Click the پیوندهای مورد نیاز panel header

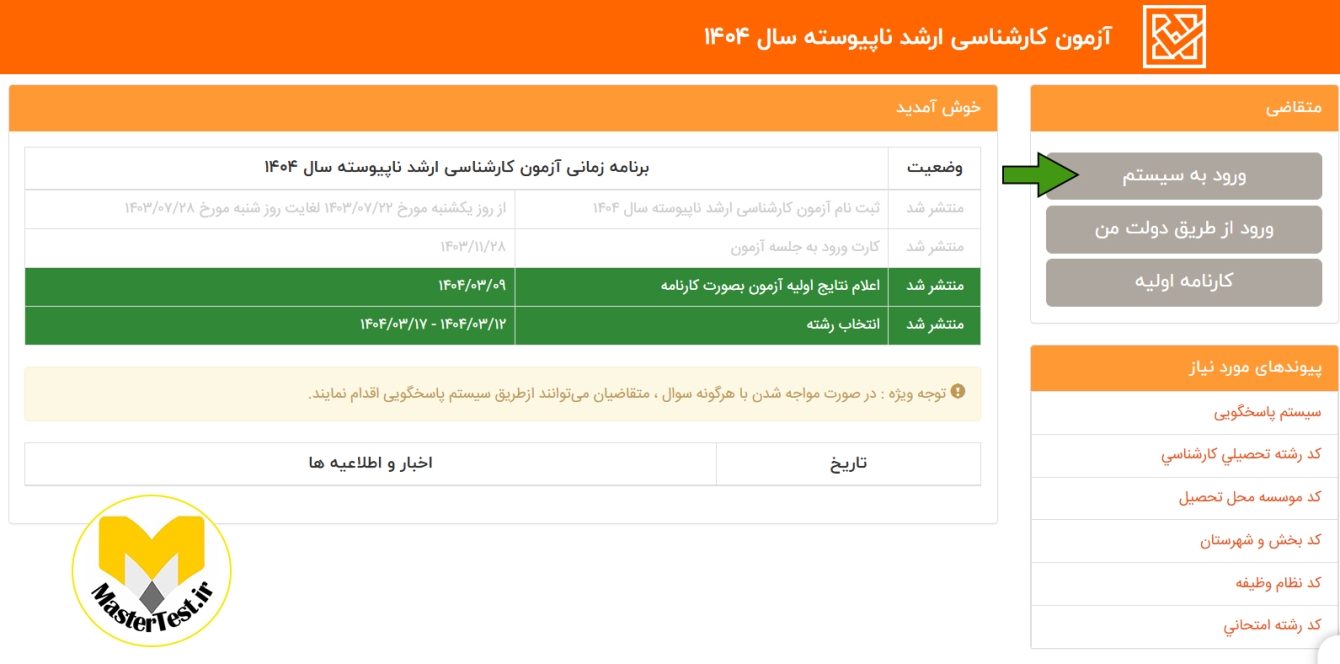tap(1184, 368)
